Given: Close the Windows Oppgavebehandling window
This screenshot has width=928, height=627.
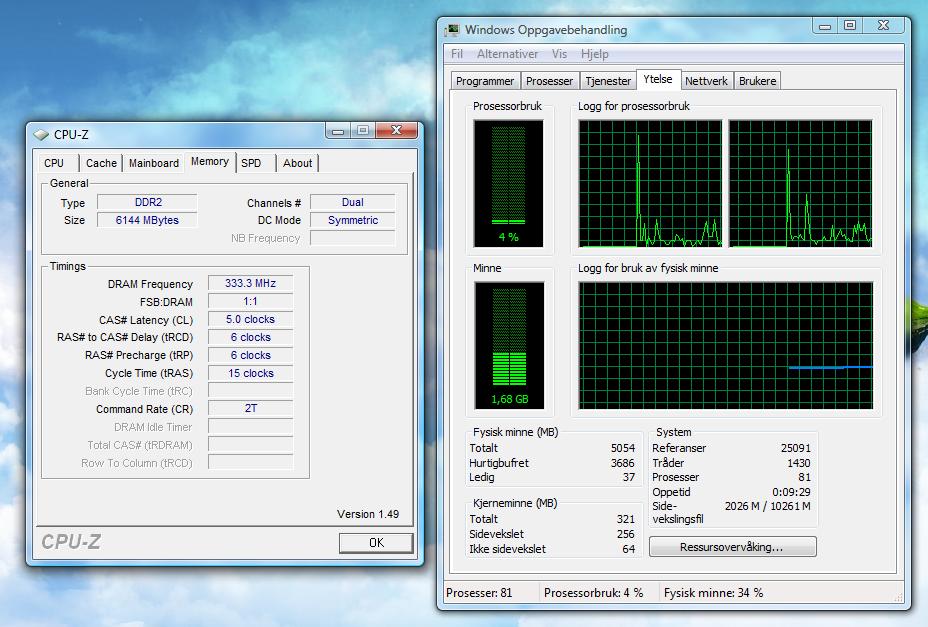Looking at the screenshot, I should coord(884,25).
